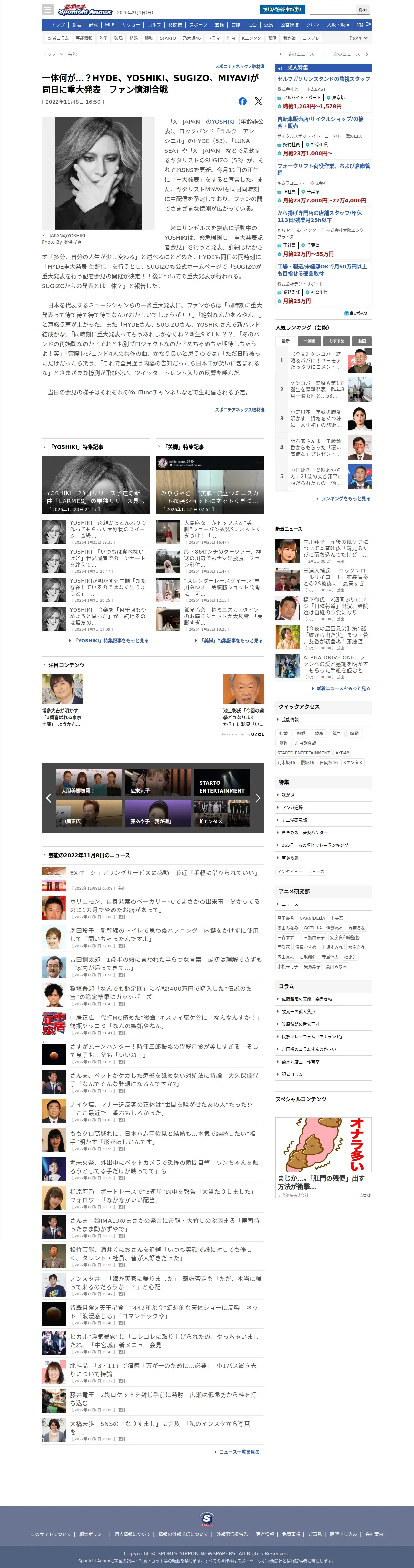Screen dimensions: 414x1568
Task: Switch ranking to 一週間 tab
Action: coord(310,341)
